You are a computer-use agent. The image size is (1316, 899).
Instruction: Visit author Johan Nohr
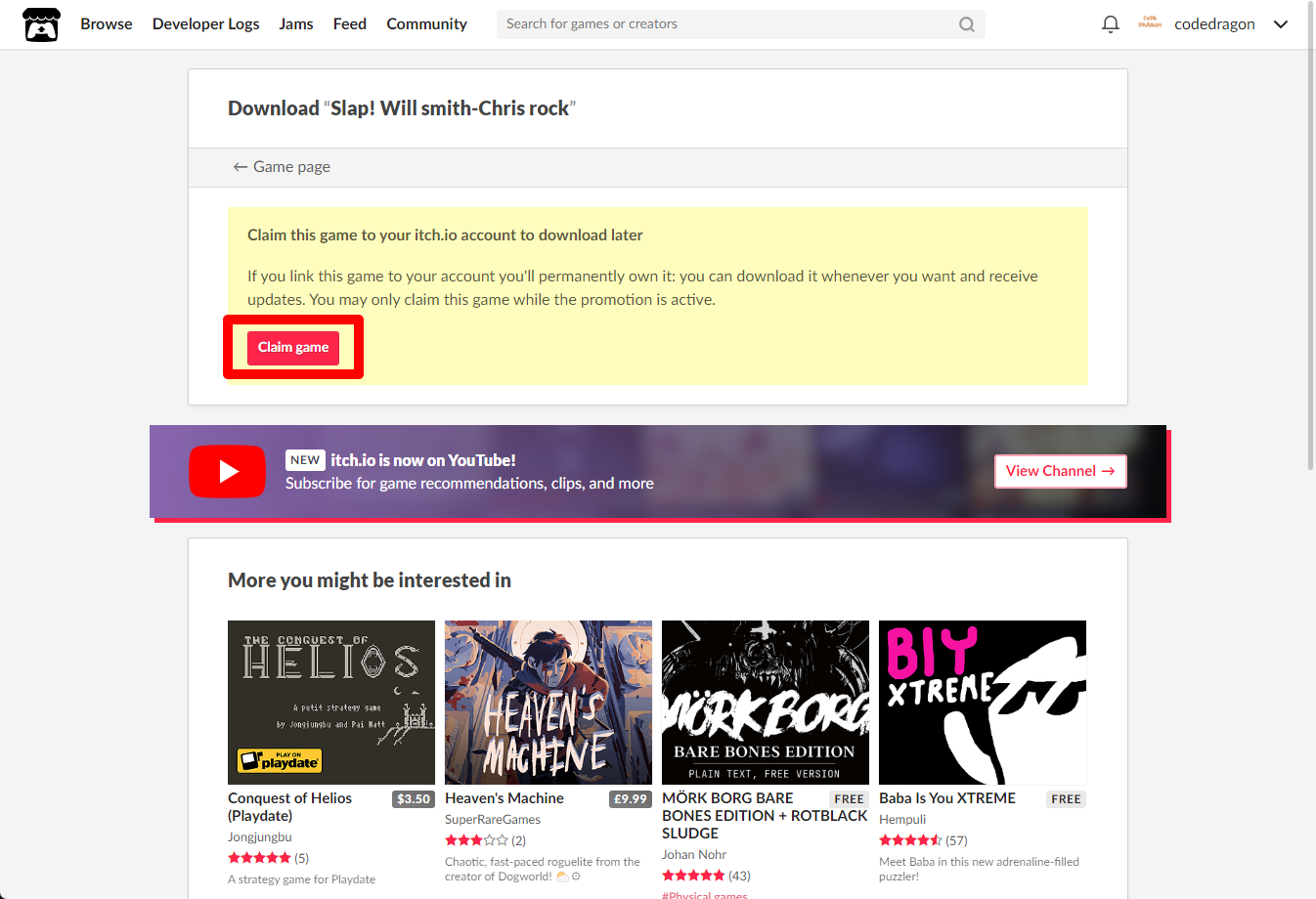coord(694,855)
